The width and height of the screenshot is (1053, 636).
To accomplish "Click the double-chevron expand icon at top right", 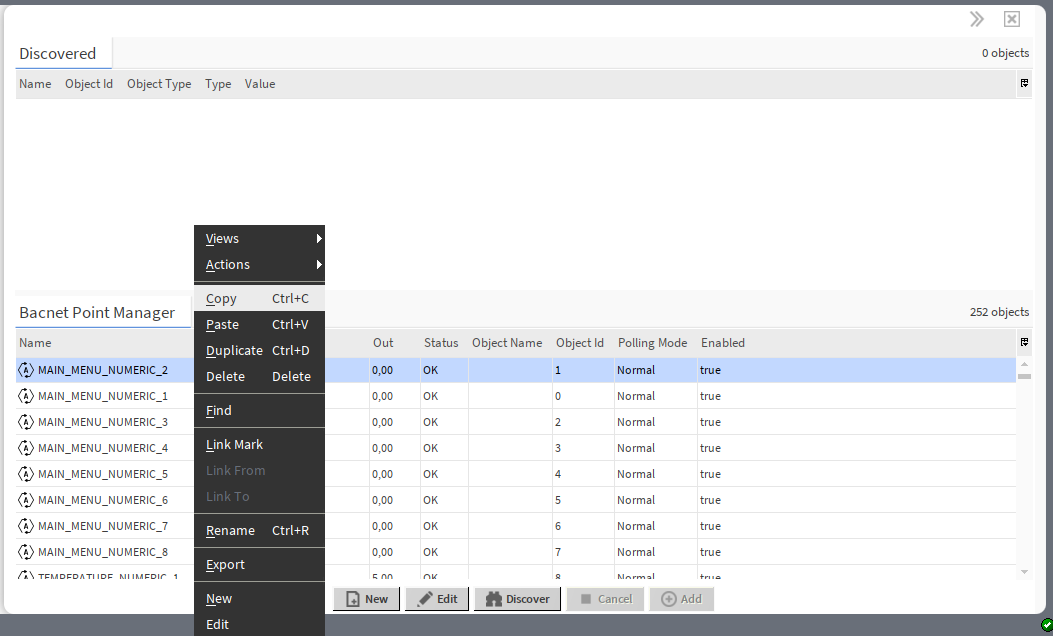I will [976, 18].
